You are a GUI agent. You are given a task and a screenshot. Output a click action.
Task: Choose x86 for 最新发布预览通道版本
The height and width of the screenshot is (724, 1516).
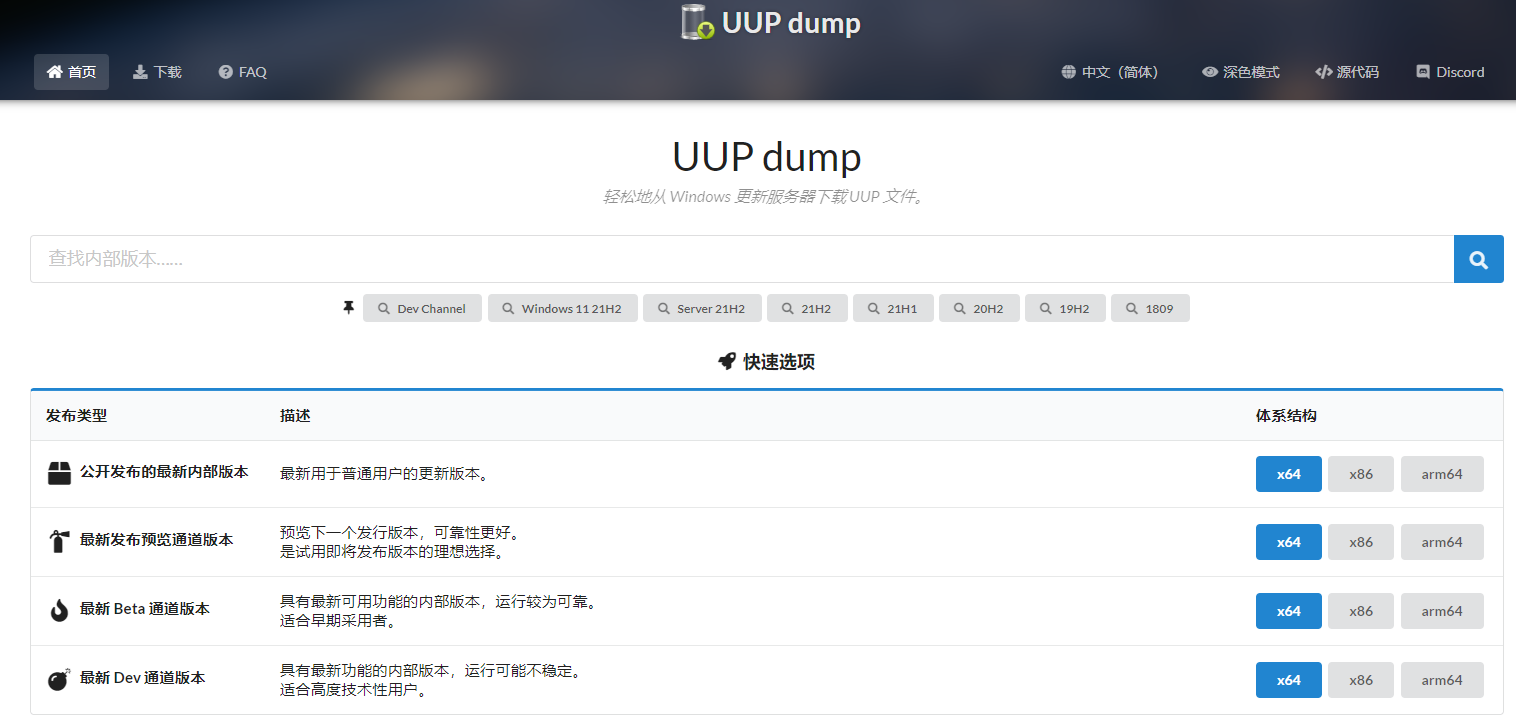click(x=1361, y=542)
